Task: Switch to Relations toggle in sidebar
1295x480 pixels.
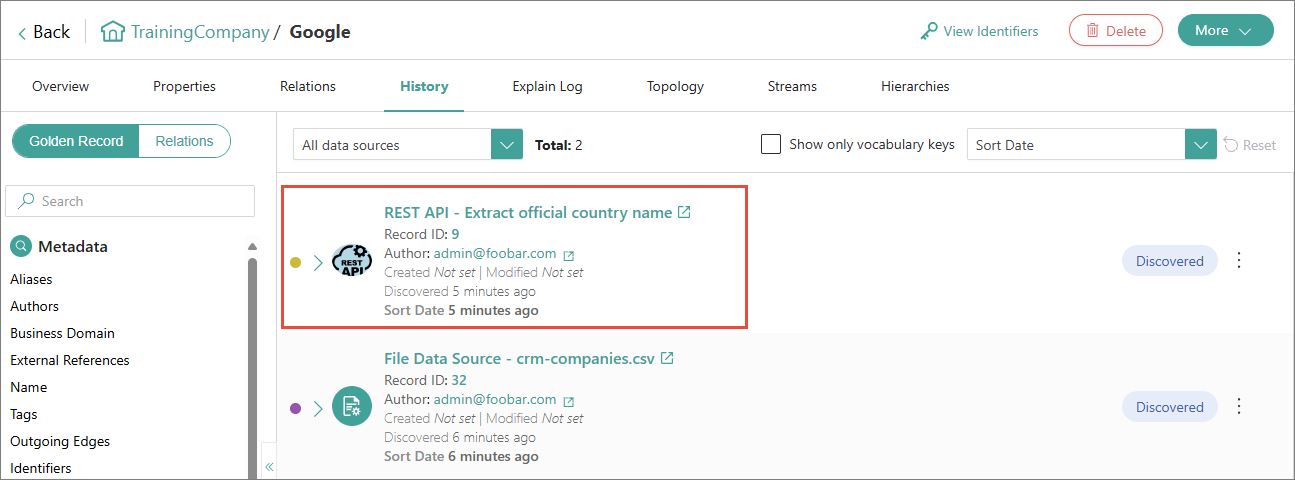Action: (185, 141)
